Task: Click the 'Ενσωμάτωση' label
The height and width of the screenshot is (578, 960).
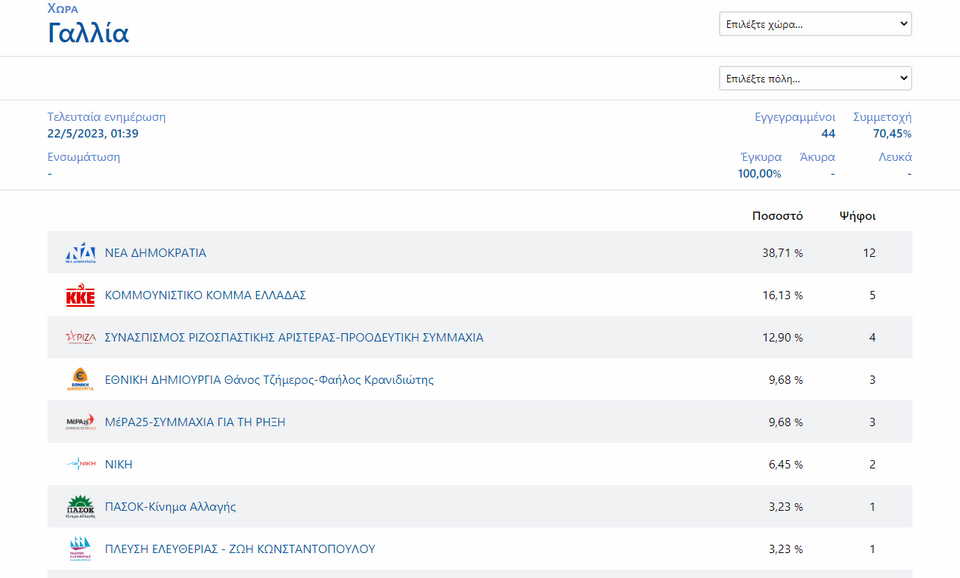Action: point(84,157)
